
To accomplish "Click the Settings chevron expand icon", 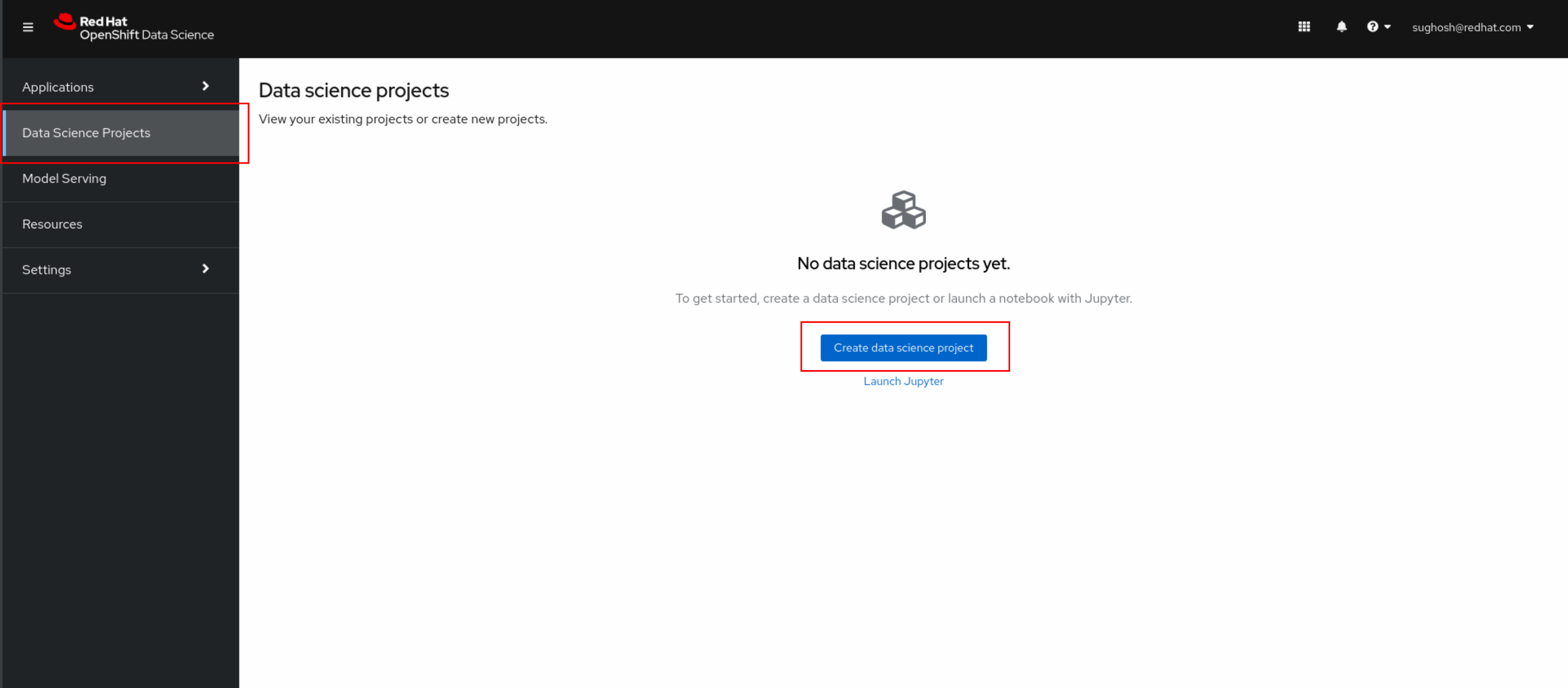I will pyautogui.click(x=205, y=269).
